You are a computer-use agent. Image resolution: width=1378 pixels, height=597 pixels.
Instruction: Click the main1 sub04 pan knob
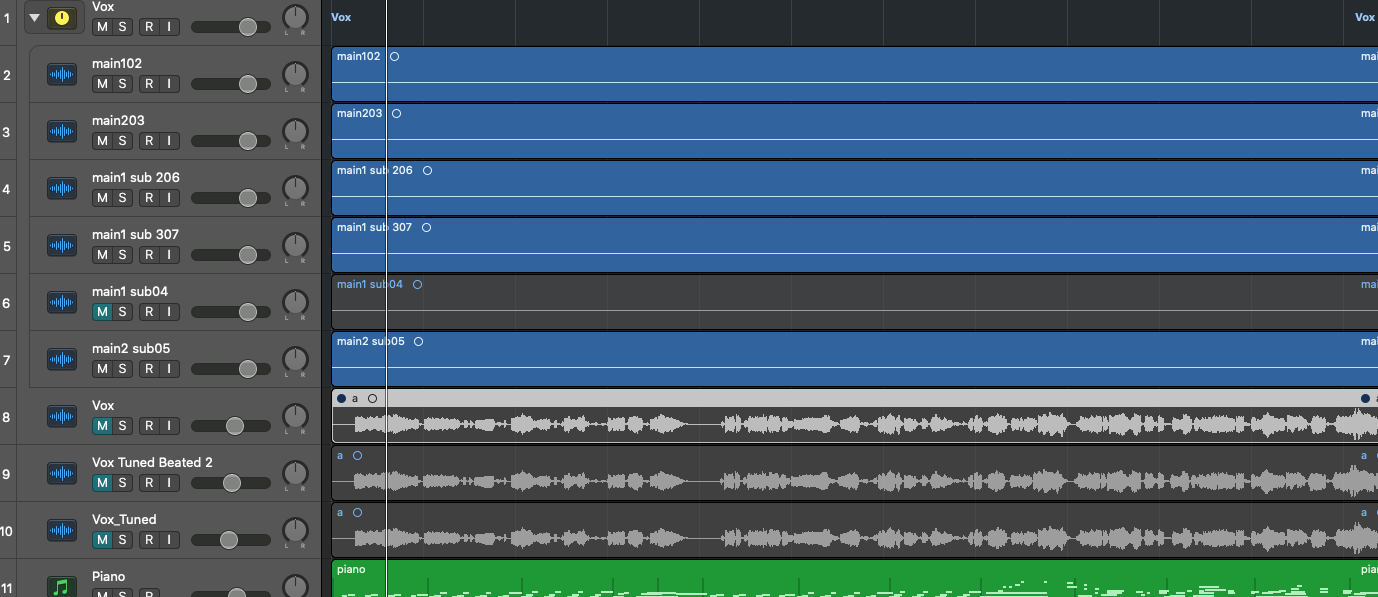coord(295,302)
